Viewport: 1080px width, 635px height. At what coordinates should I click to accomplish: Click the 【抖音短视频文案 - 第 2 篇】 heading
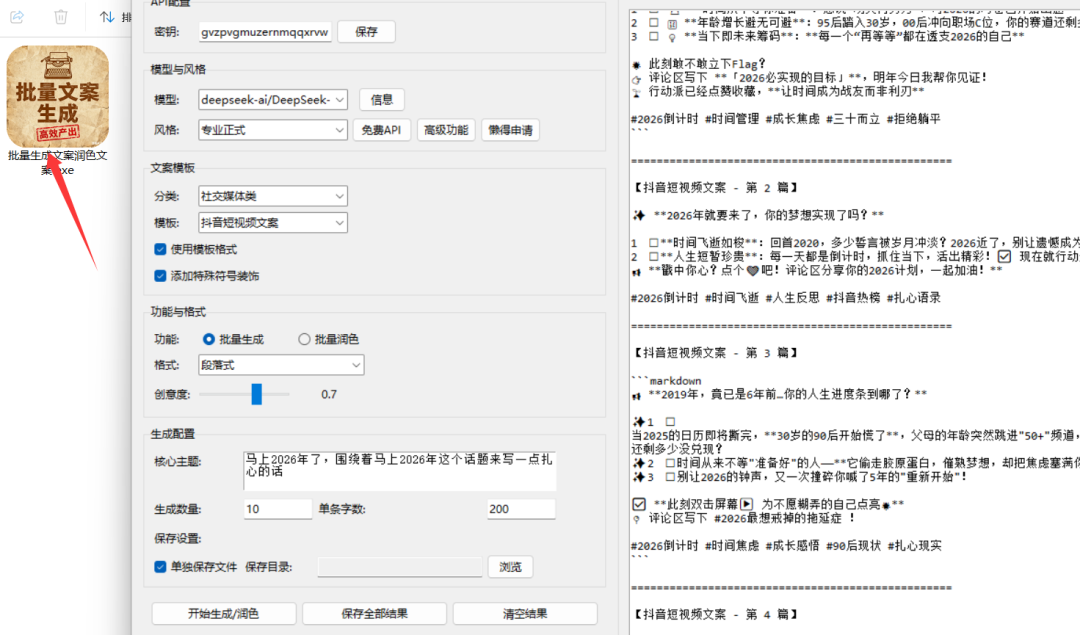click(715, 187)
